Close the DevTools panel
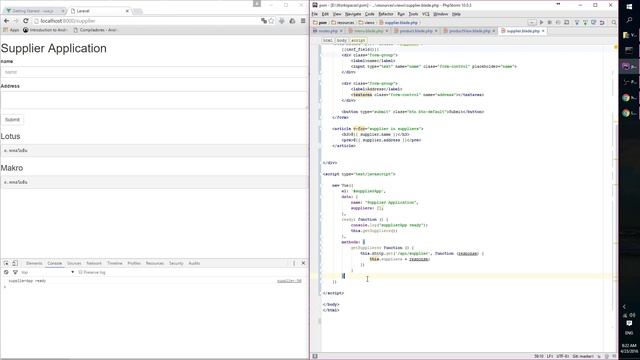Screen dimensions: 640x360 [303, 263]
